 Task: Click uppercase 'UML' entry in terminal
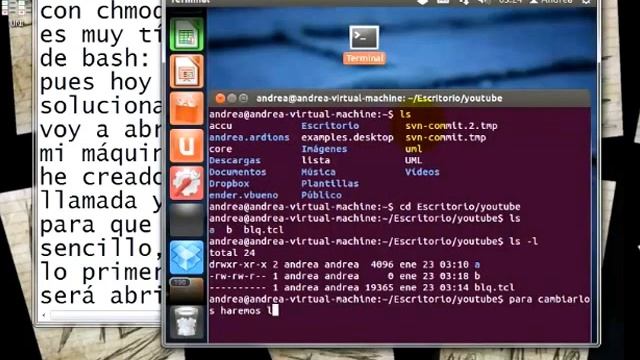(413, 160)
